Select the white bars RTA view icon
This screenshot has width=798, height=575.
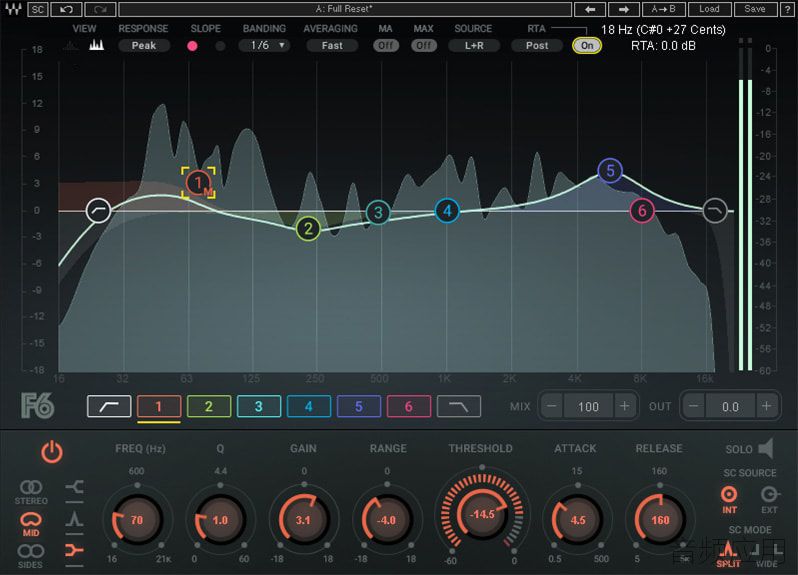point(96,45)
